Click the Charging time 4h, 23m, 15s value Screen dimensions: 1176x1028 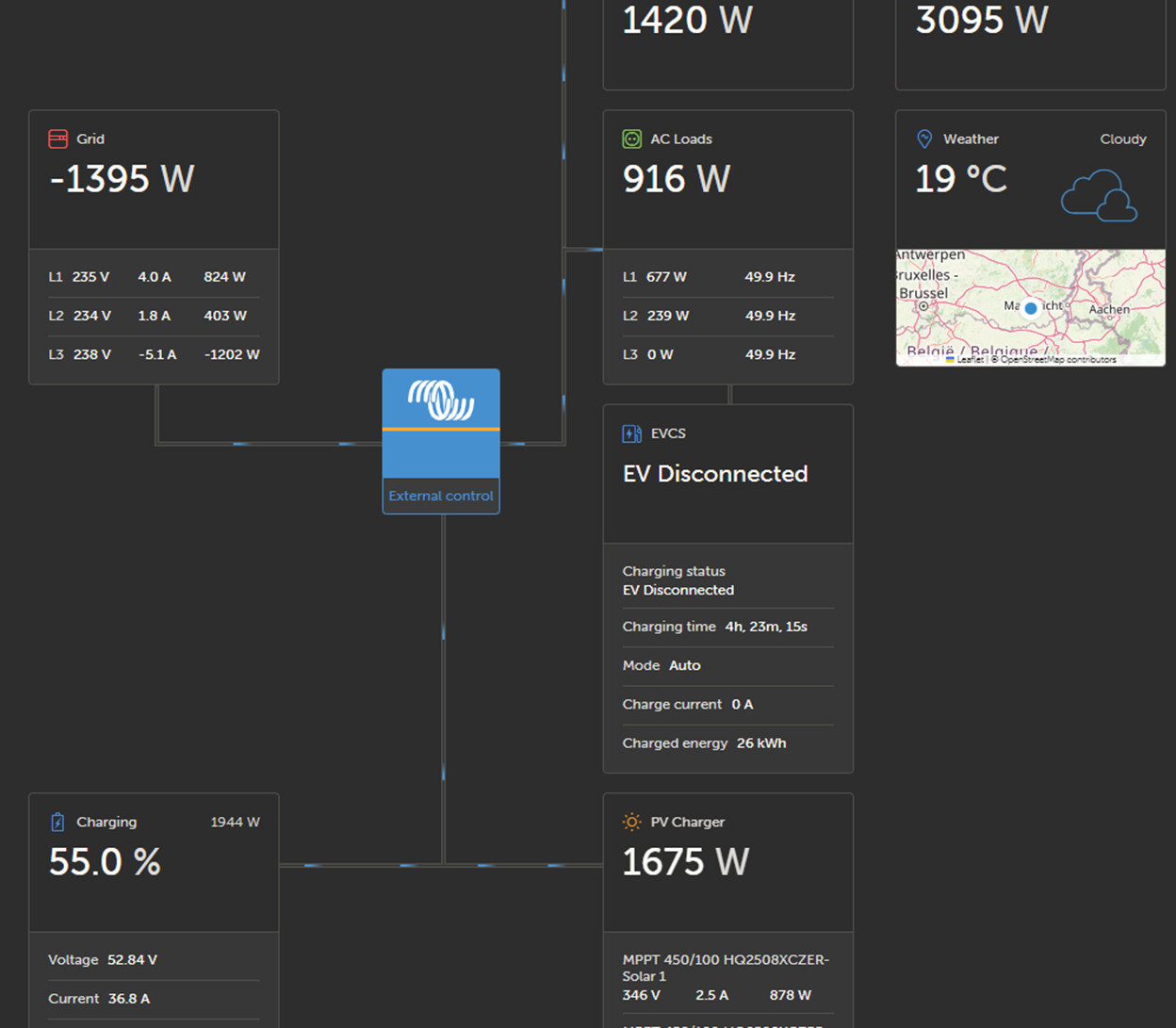point(766,627)
